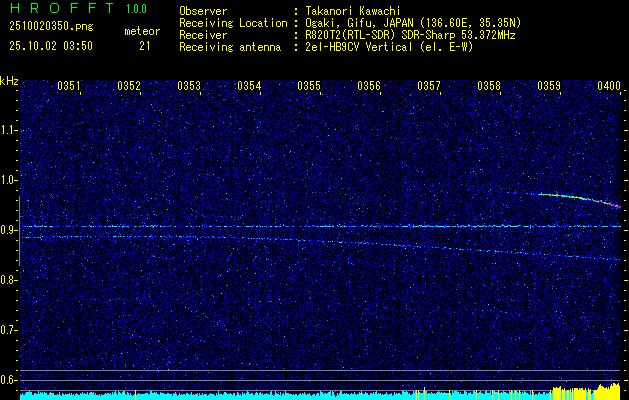This screenshot has height=400, width=629.
Task: Click the HROFFT title text
Action: pos(58,9)
